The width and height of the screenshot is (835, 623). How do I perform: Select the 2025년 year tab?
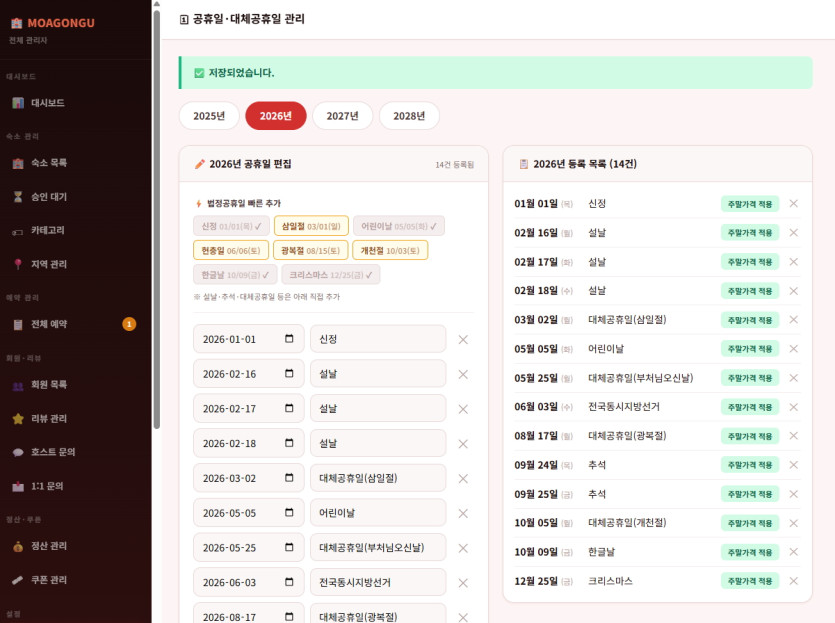[x=209, y=116]
